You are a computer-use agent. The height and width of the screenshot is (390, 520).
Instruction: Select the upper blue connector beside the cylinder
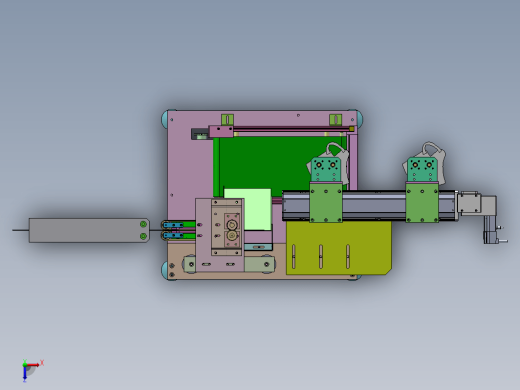click(173, 225)
